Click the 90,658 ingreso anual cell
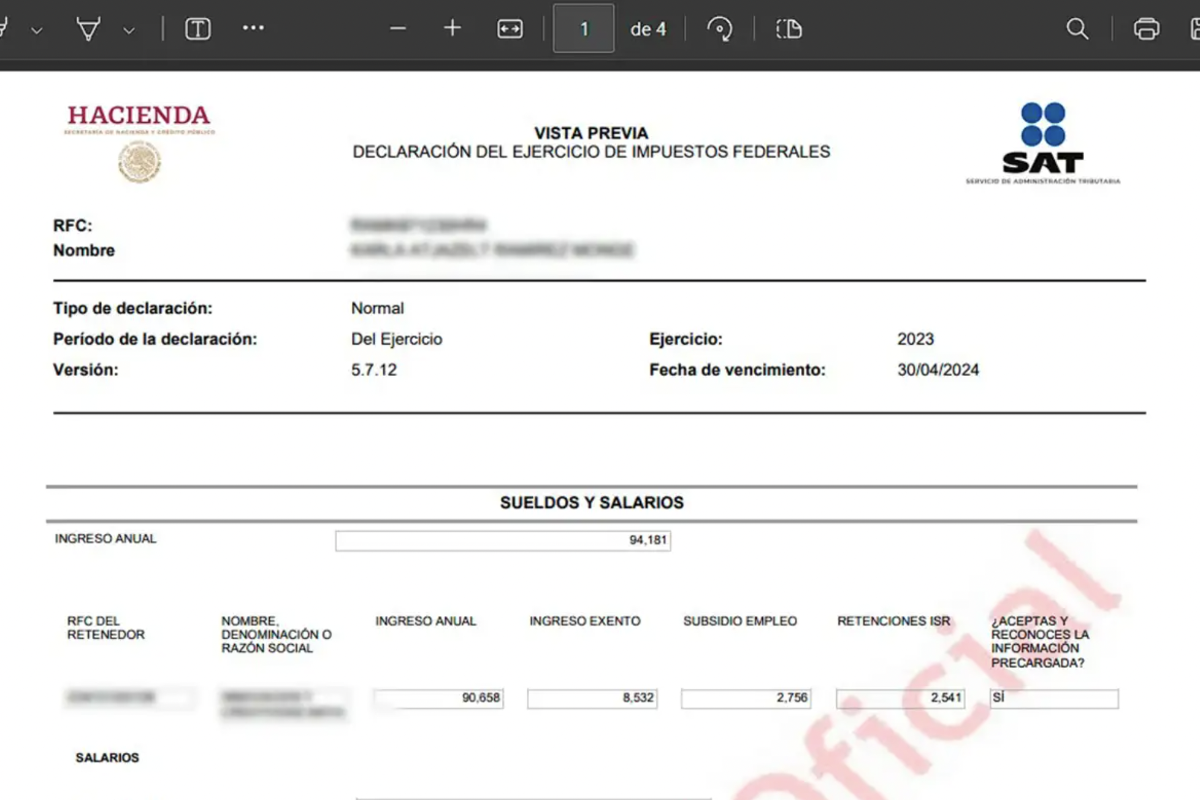1200x800 pixels. pyautogui.click(x=437, y=698)
